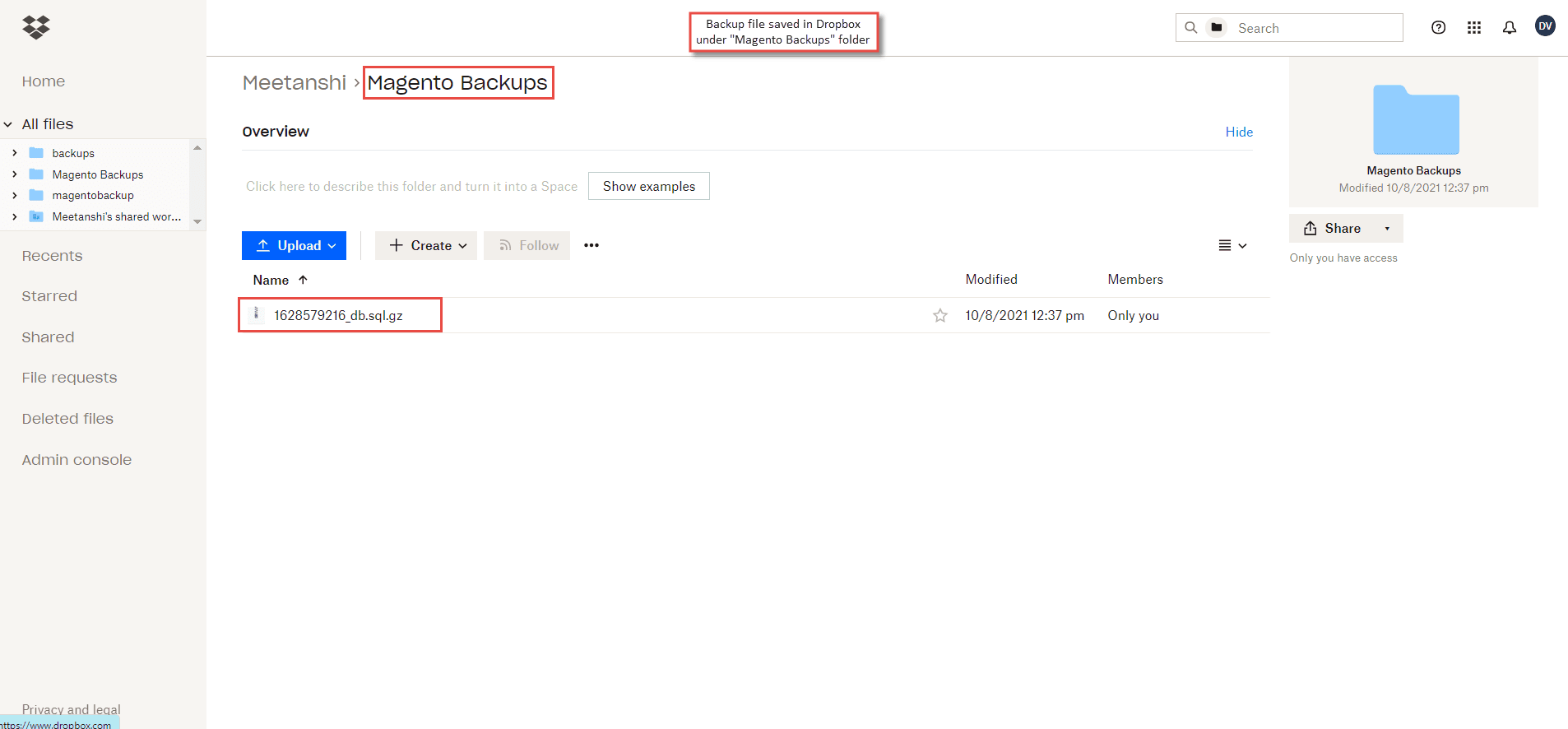Screen dimensions: 1568x729
Task: Open the list view options dropdown
Action: (x=1232, y=245)
